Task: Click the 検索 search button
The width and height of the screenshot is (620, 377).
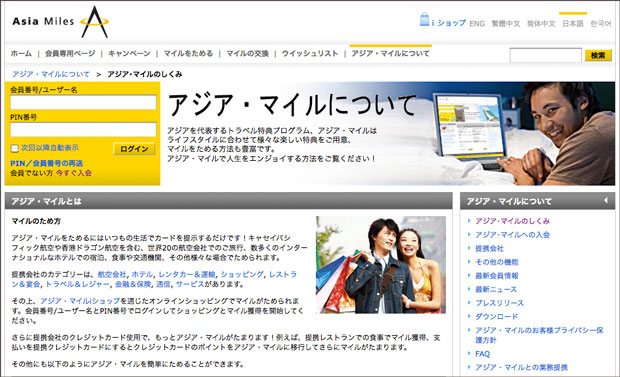Action: click(x=598, y=55)
